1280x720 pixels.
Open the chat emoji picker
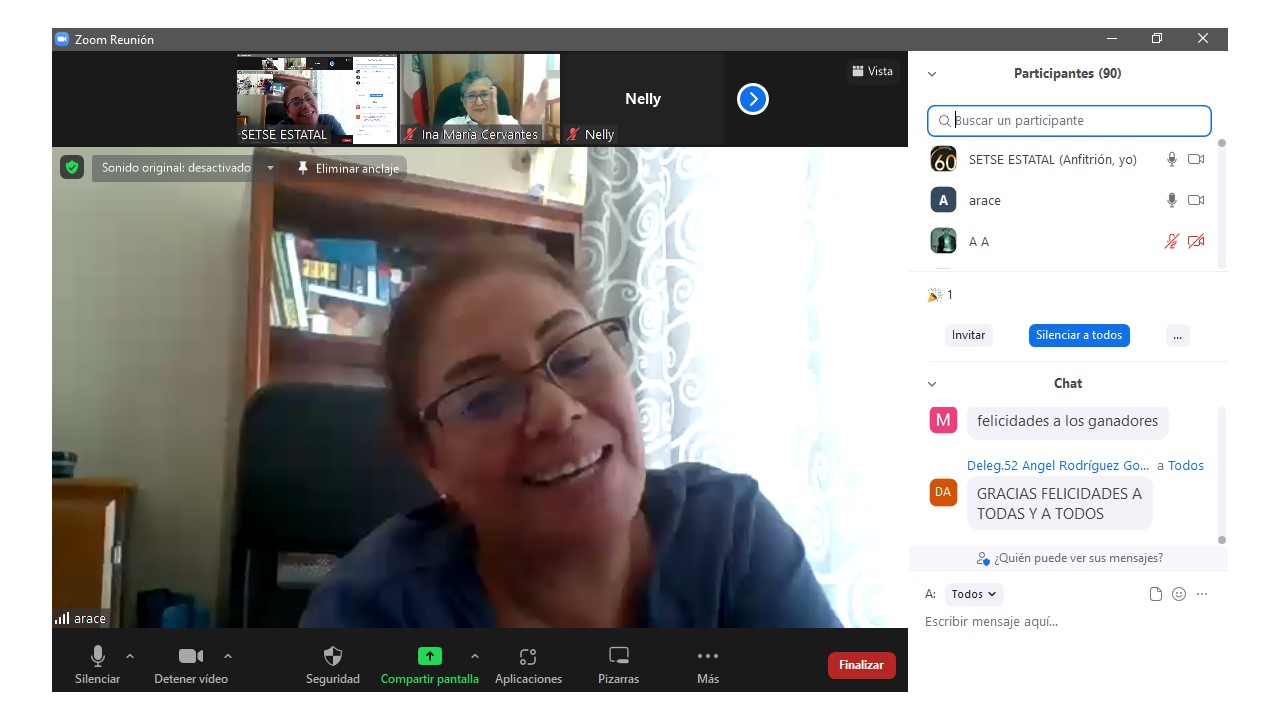click(x=1179, y=594)
